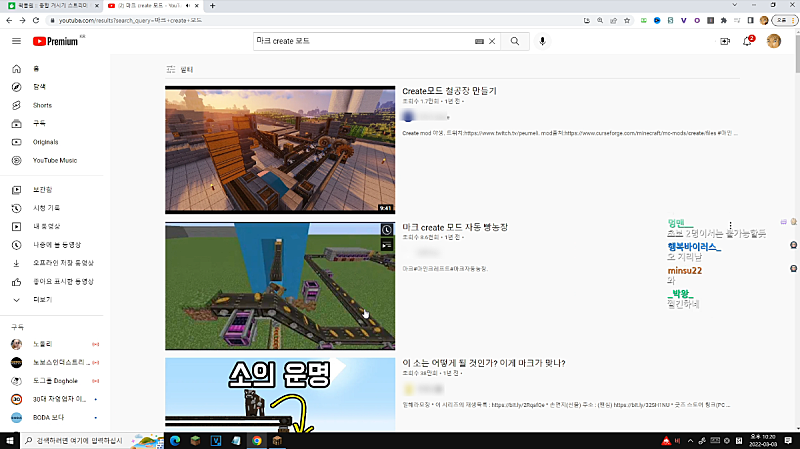Screen dimensions: 800x449
Task: Go to YouTube Music in sidebar
Action: click(54, 160)
